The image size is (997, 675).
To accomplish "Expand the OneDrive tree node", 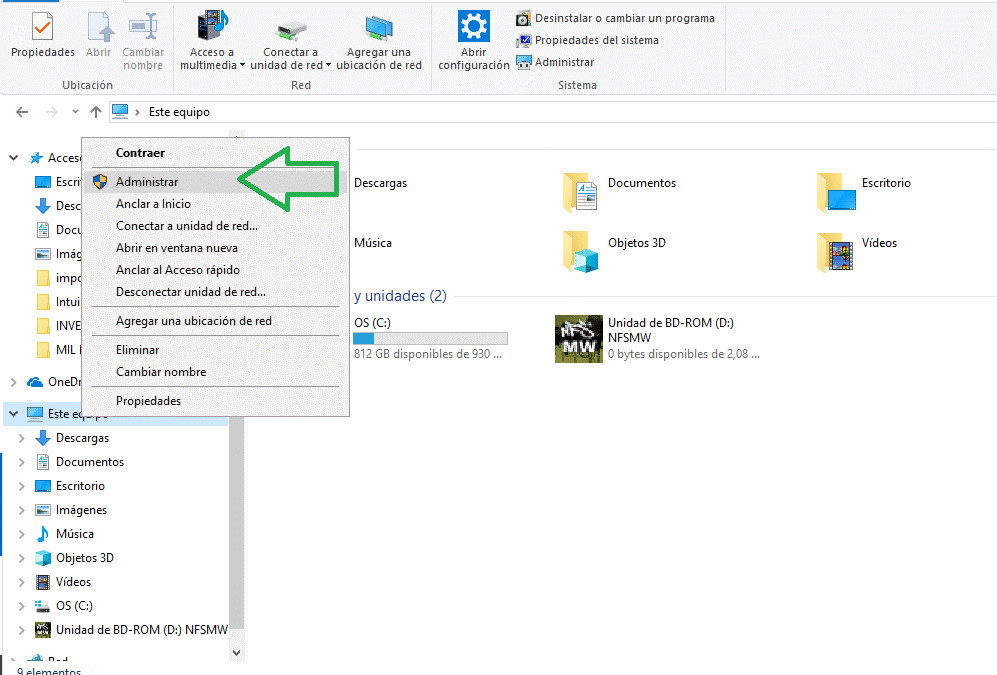I will tap(14, 382).
